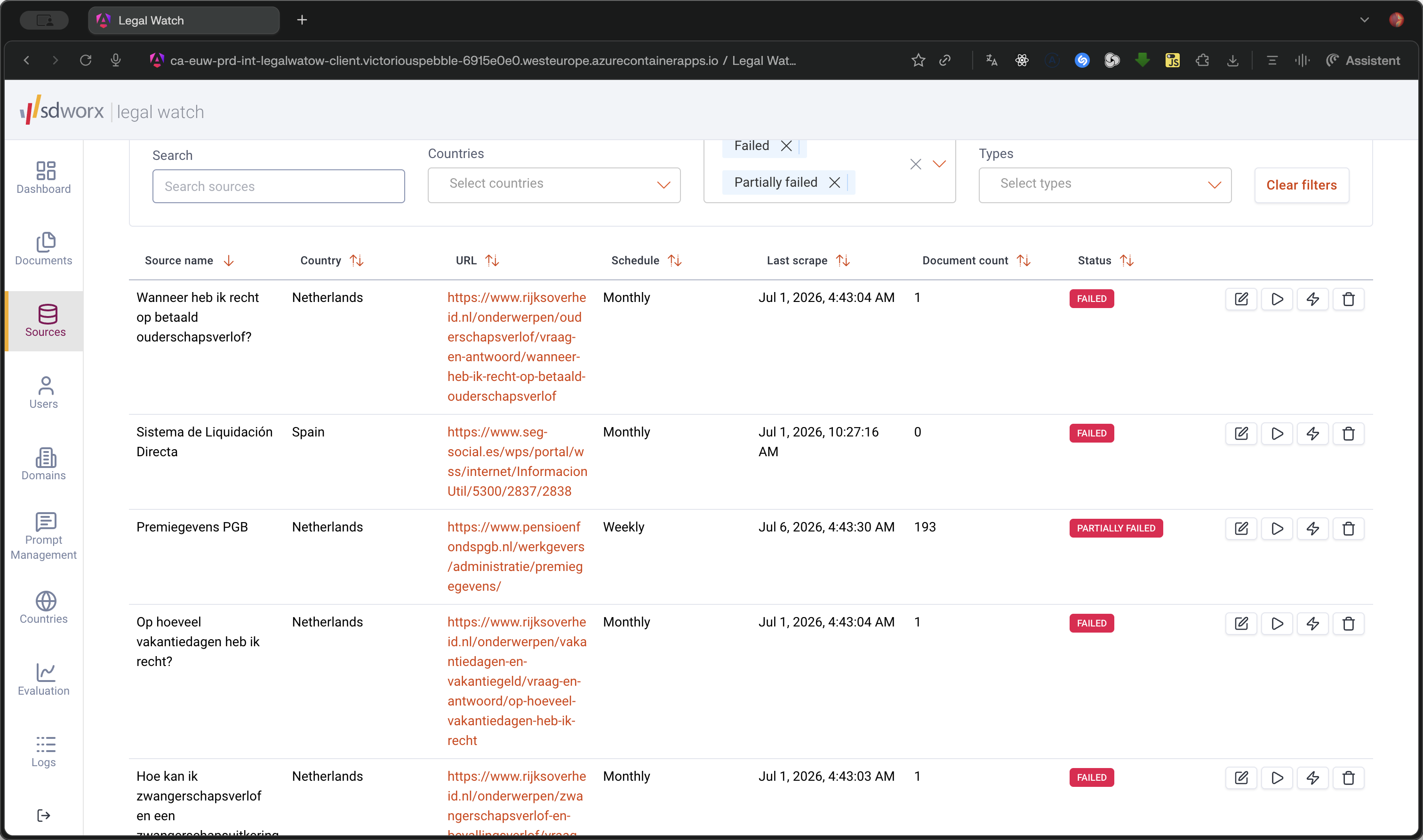Click lightning icon for Sistema de Liquidación Directa
Viewport: 1423px width, 840px height.
1312,434
